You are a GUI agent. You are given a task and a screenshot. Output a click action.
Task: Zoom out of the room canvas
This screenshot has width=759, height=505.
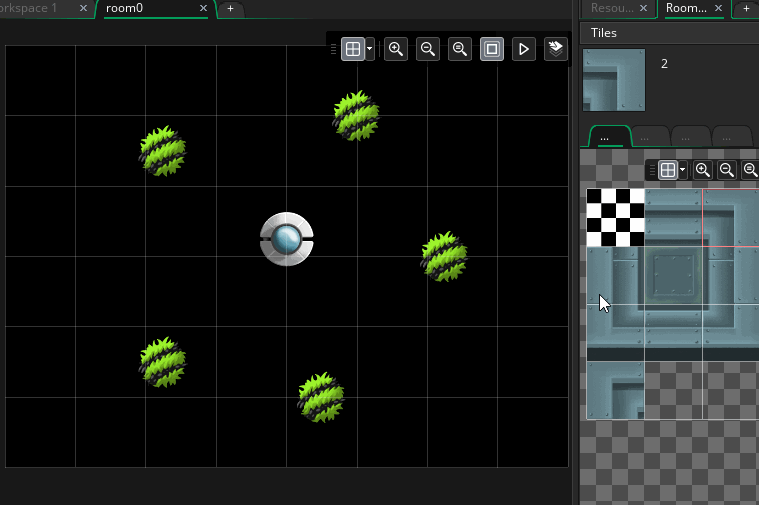pos(428,49)
